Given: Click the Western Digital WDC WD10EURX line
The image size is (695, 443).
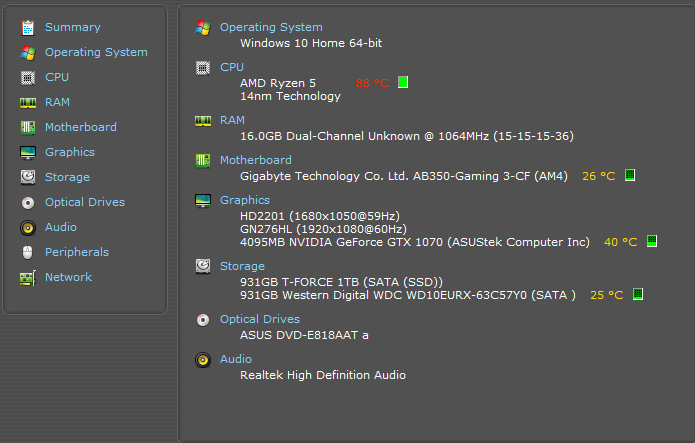Looking at the screenshot, I should (408, 295).
